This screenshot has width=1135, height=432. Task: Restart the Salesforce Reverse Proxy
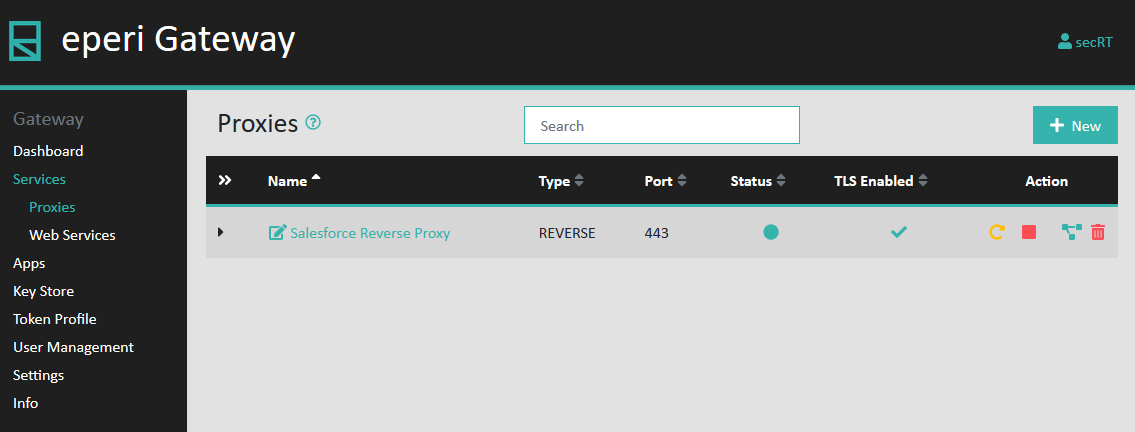(x=997, y=232)
